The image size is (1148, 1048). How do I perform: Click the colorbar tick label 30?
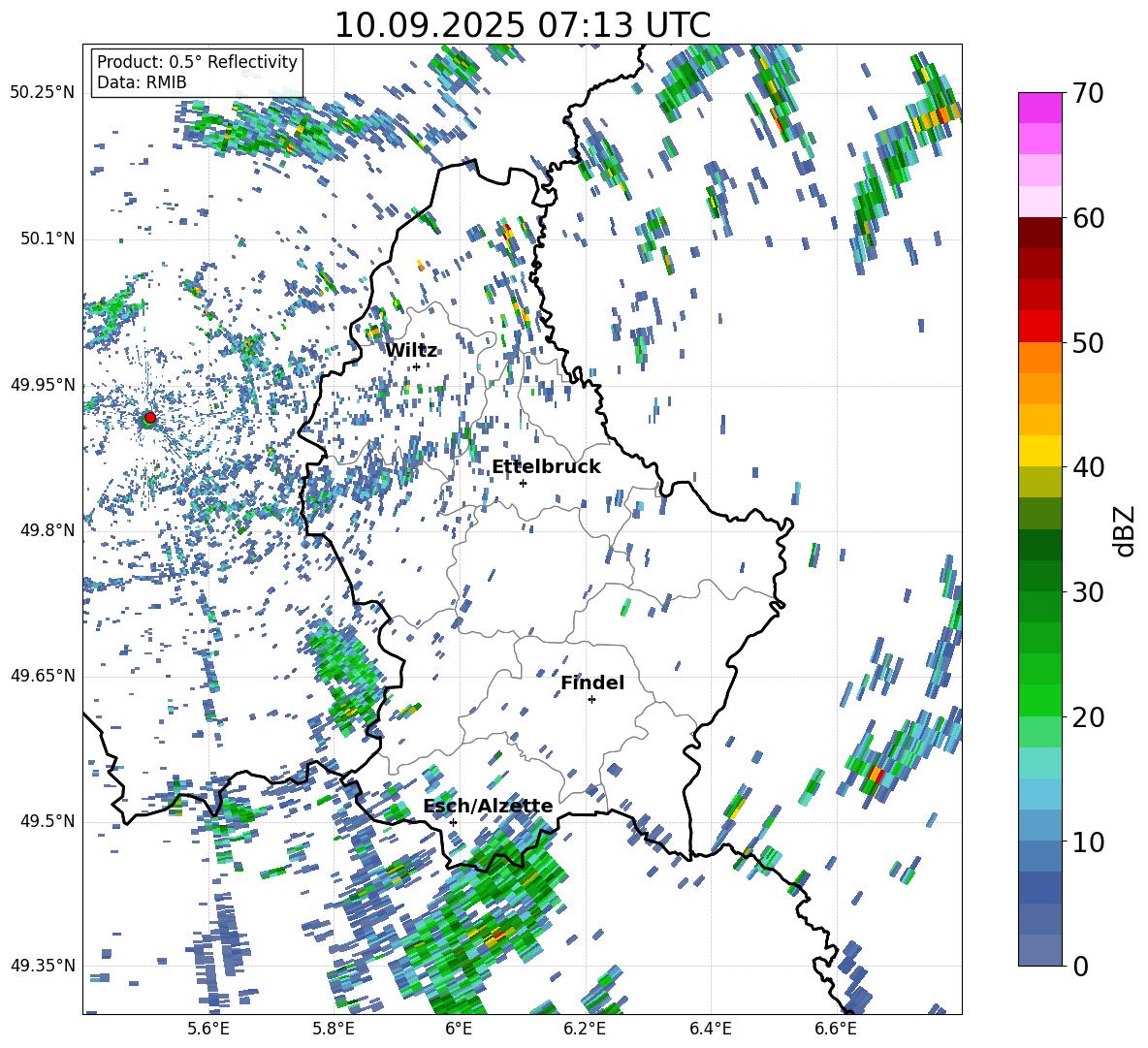click(1088, 591)
